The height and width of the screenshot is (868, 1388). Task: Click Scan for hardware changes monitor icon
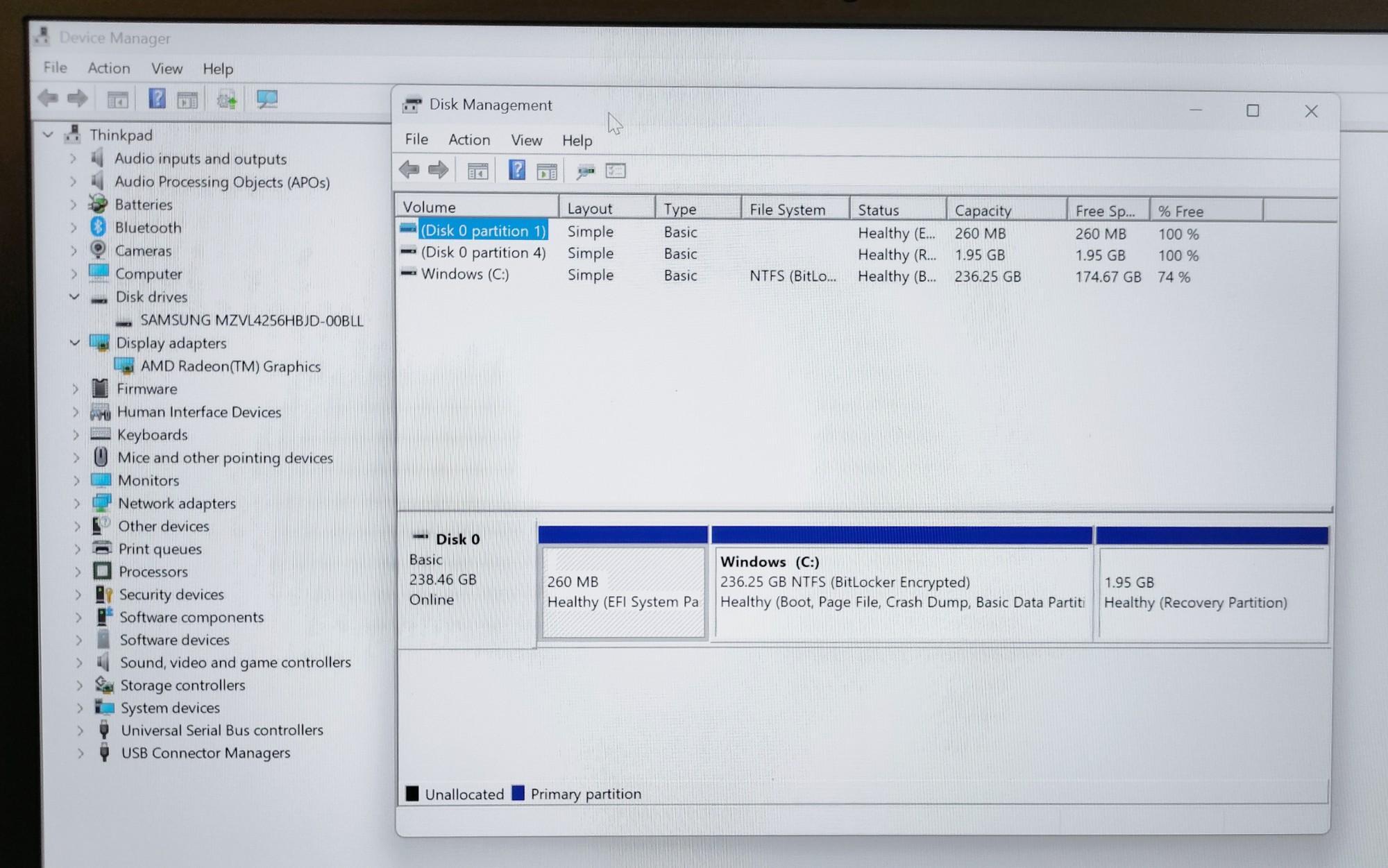coord(267,99)
